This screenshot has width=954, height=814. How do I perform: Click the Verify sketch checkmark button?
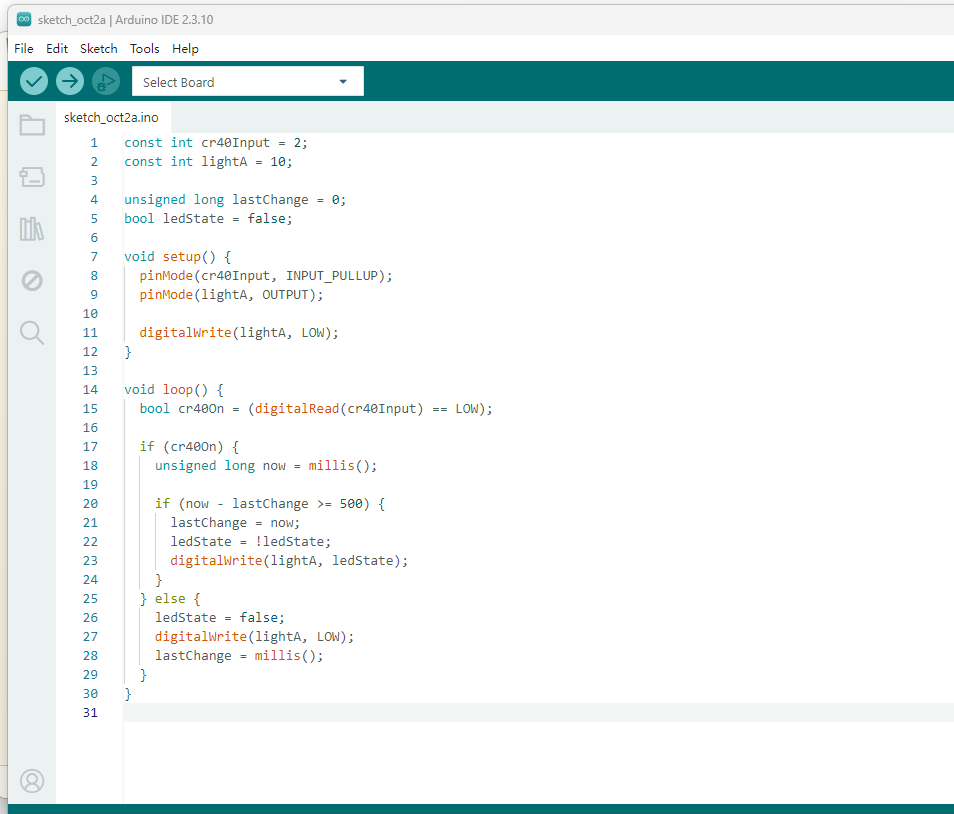pos(34,81)
